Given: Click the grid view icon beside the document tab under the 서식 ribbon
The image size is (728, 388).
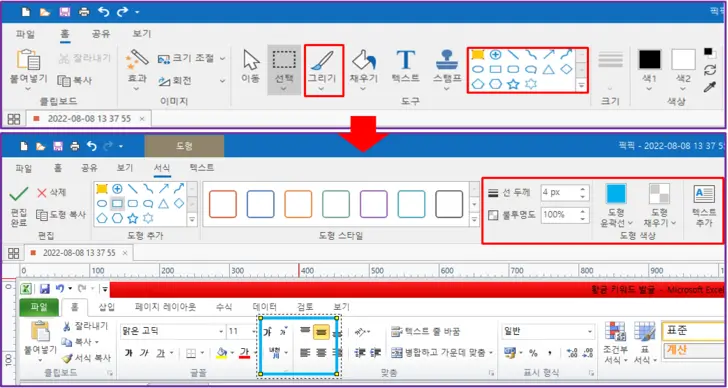Looking at the screenshot, I should [13, 253].
